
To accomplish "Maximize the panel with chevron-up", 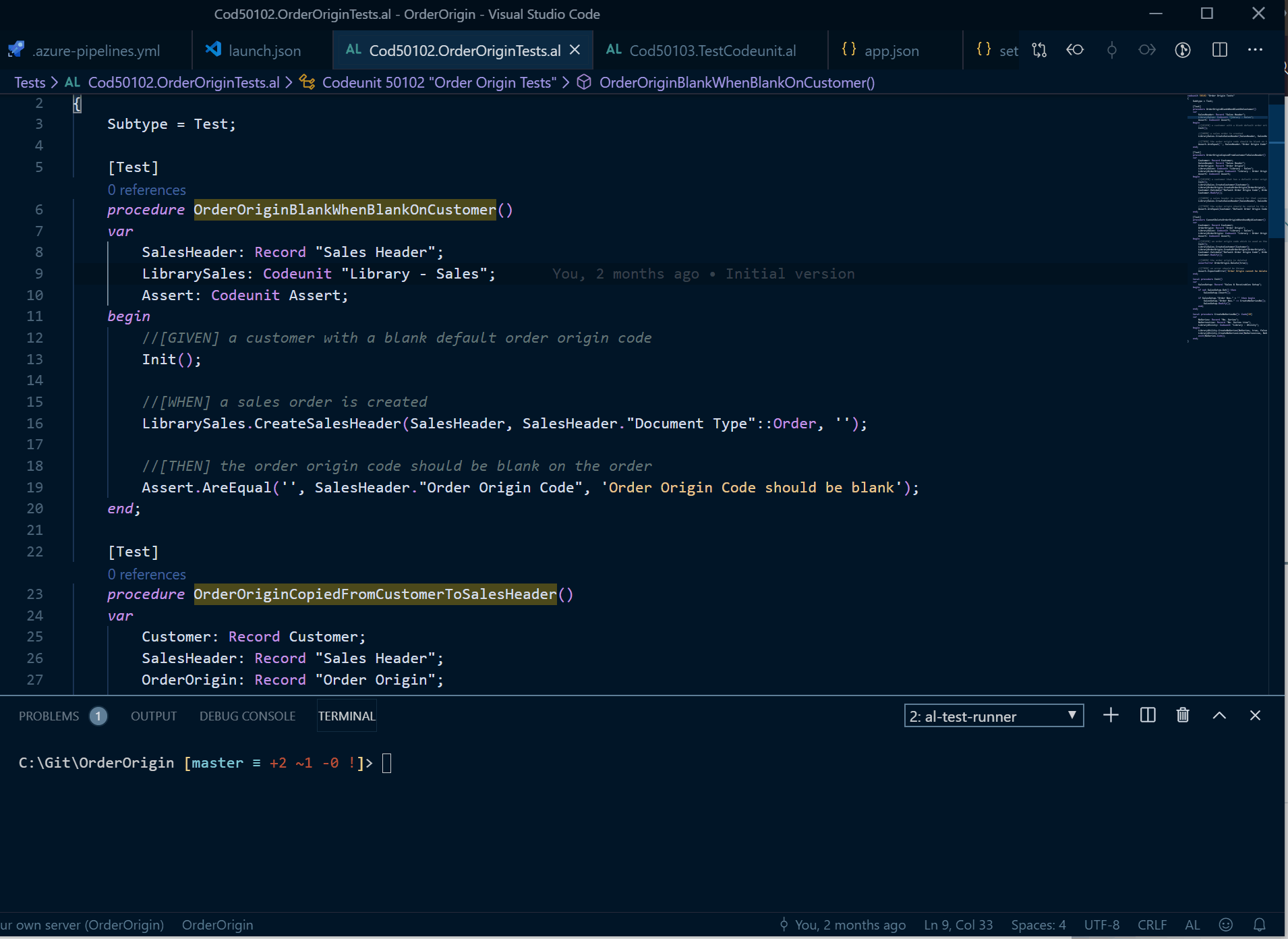I will [1219, 716].
